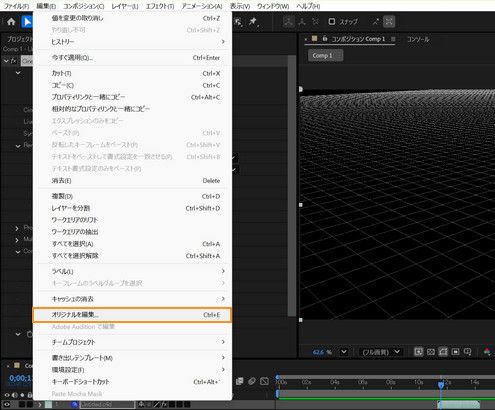Choose オリジナルを編集 from the menu
Screen dimensions: 495x410
pos(132,315)
